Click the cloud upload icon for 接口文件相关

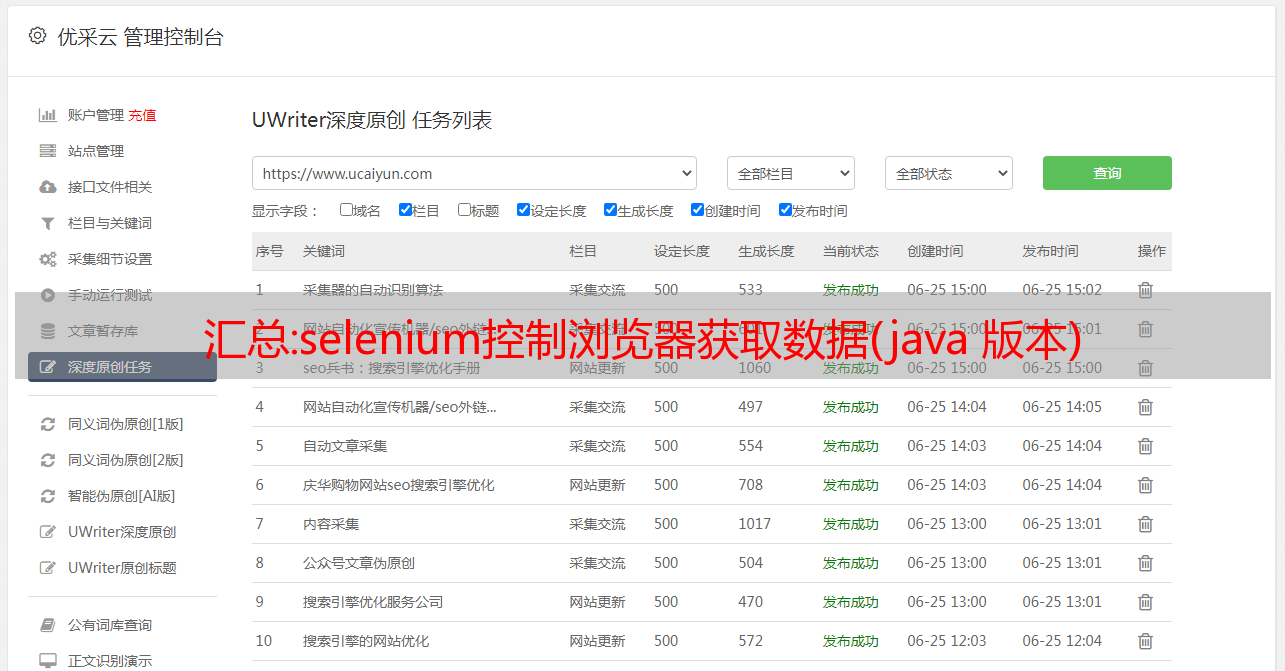(47, 187)
